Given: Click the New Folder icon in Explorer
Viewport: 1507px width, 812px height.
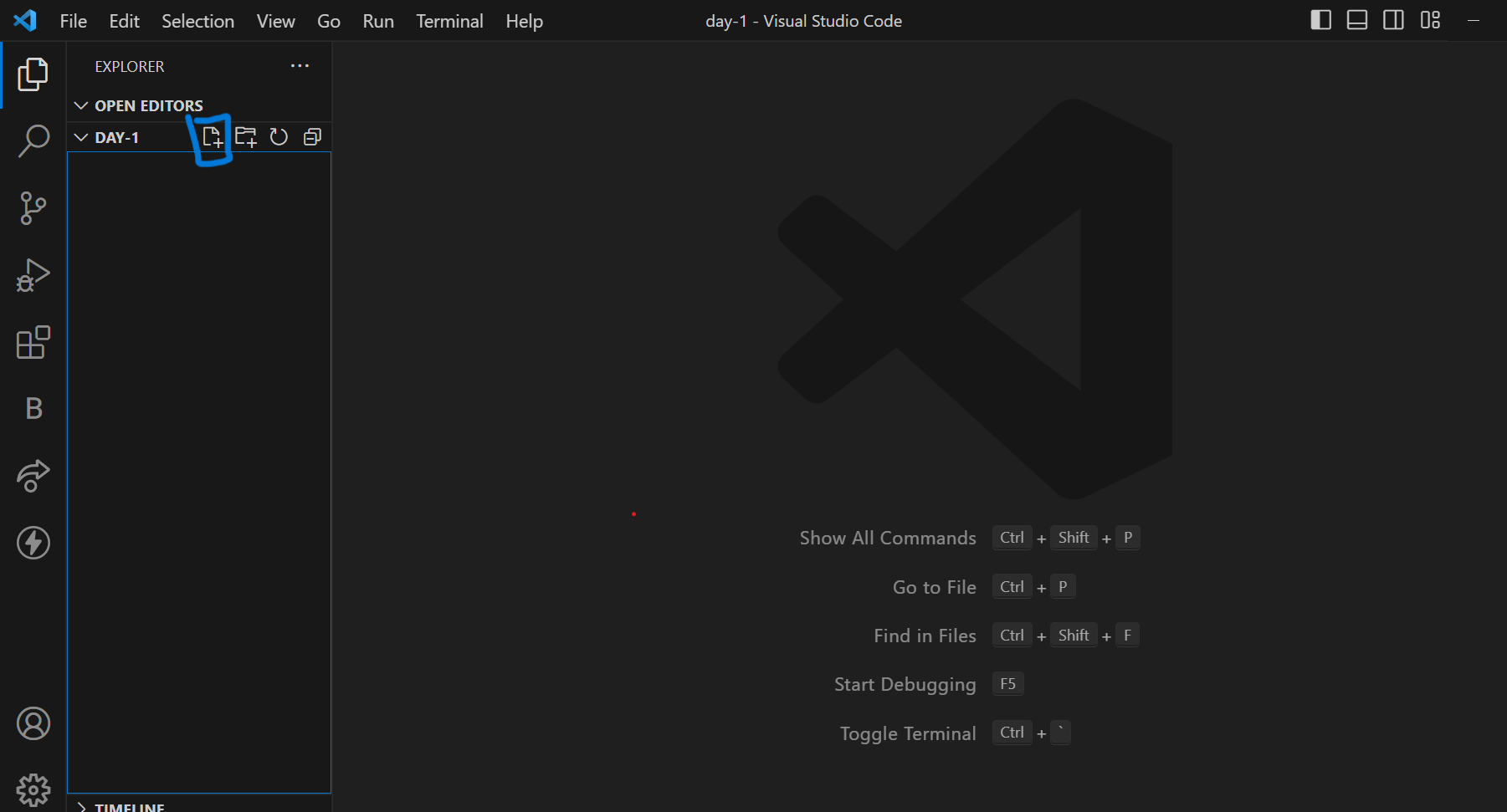Looking at the screenshot, I should coord(245,136).
